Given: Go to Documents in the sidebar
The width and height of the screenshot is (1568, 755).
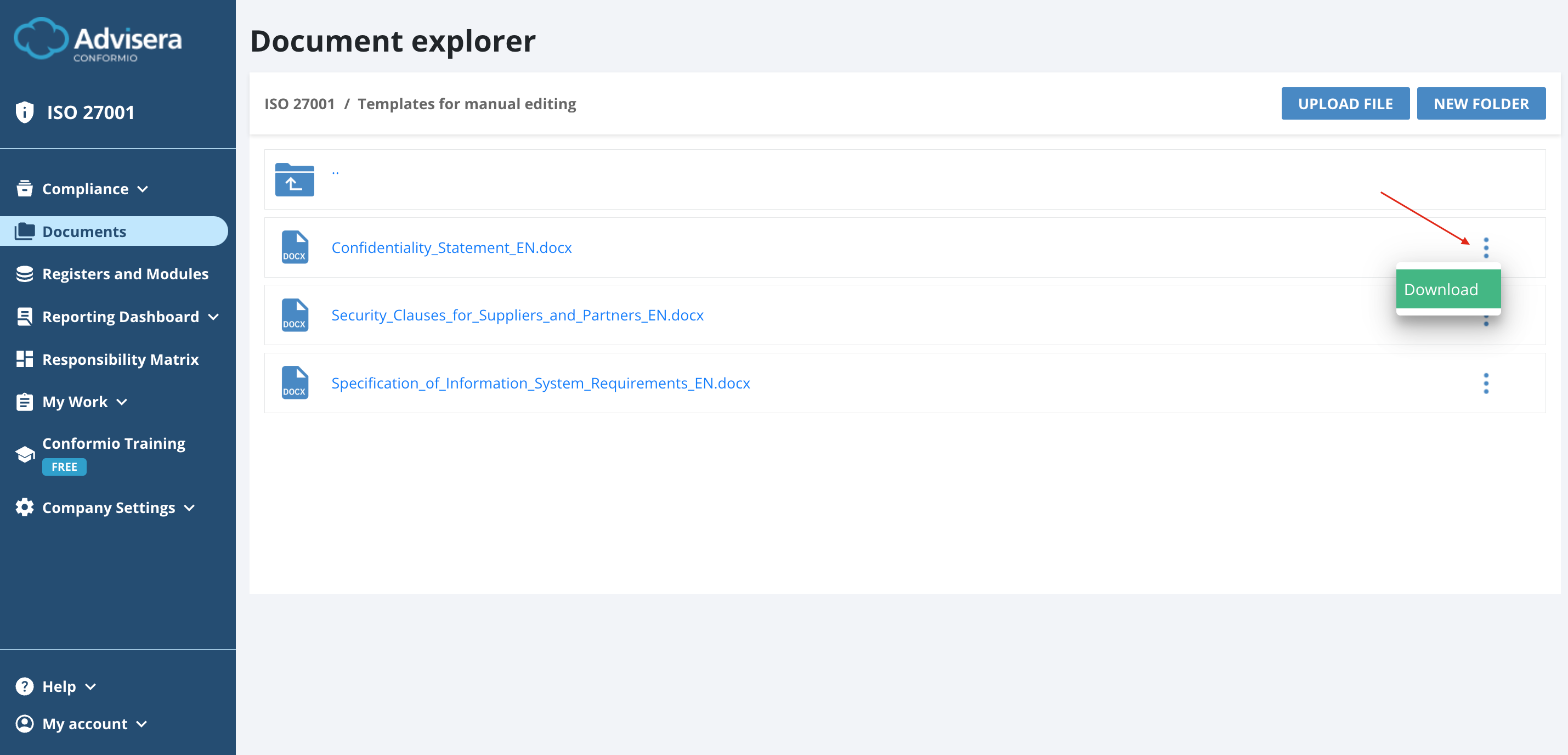Looking at the screenshot, I should [84, 232].
